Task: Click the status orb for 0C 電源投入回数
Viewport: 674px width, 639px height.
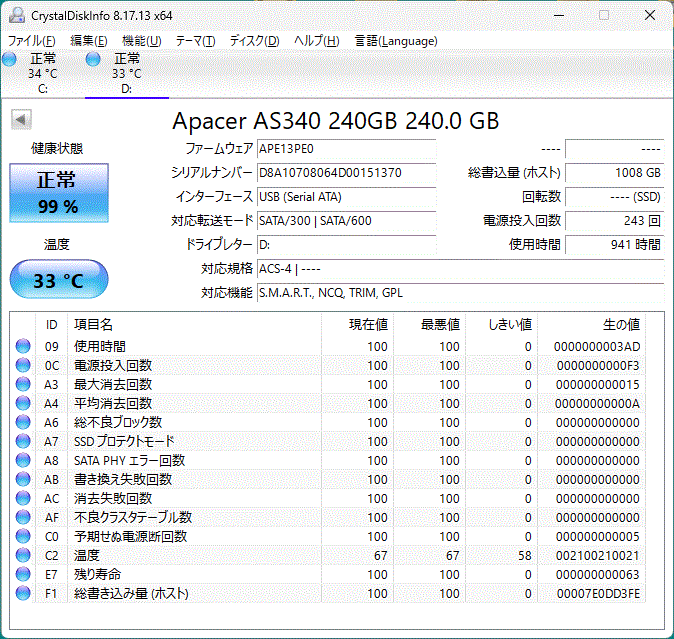Action: coord(23,365)
